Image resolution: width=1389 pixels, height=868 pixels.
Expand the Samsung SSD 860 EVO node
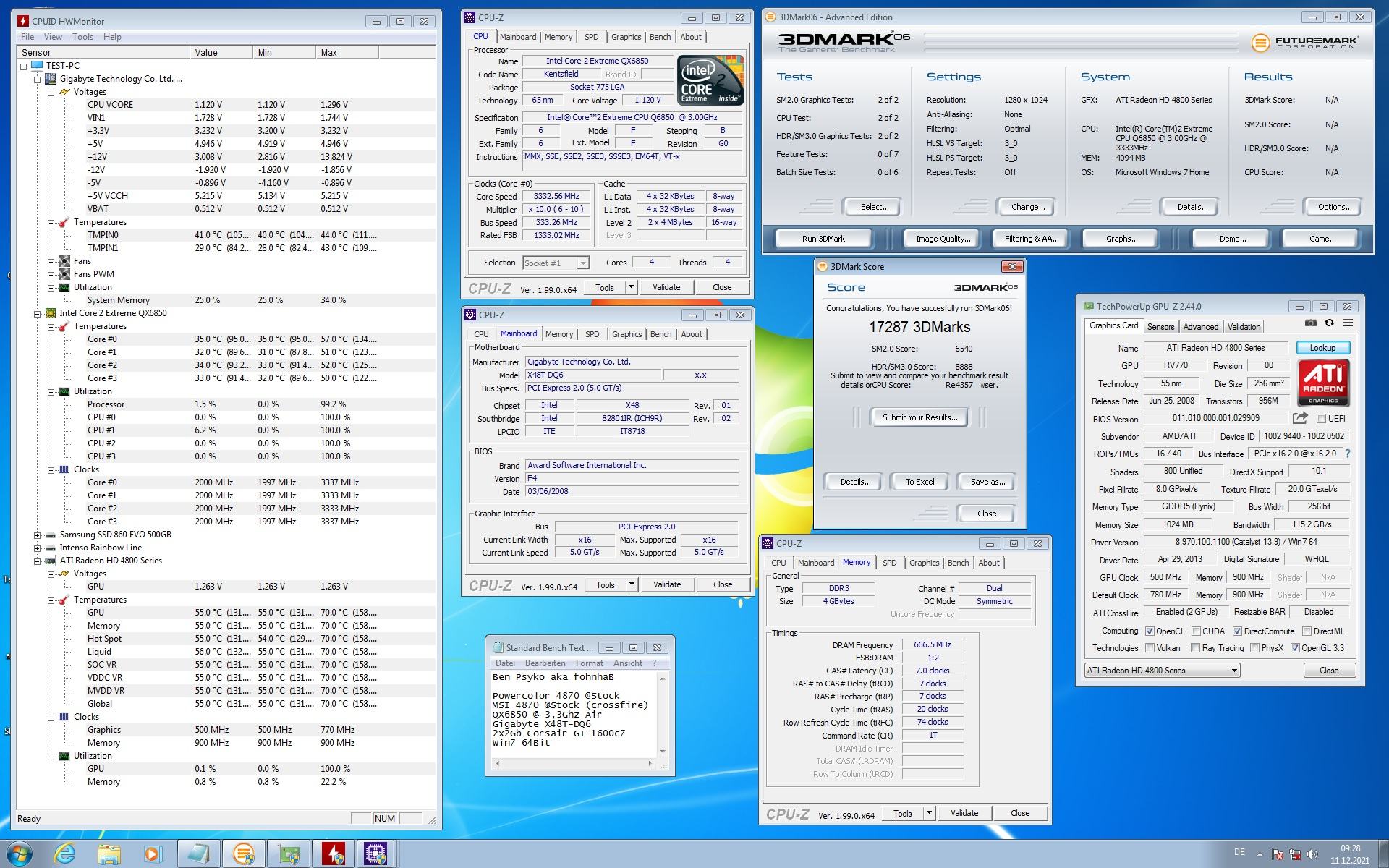(38, 535)
